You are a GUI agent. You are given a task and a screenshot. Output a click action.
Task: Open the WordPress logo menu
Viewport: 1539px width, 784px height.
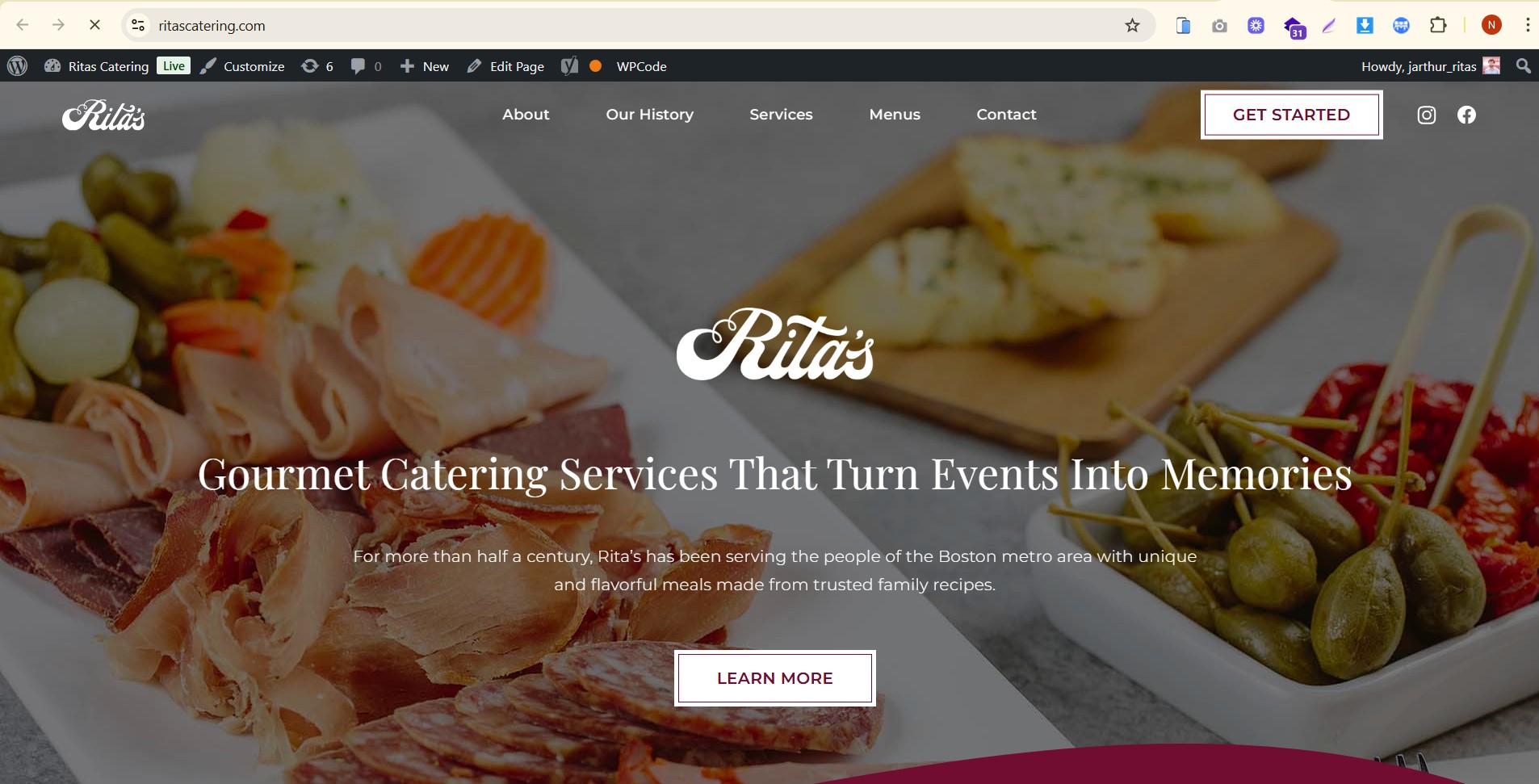(17, 66)
